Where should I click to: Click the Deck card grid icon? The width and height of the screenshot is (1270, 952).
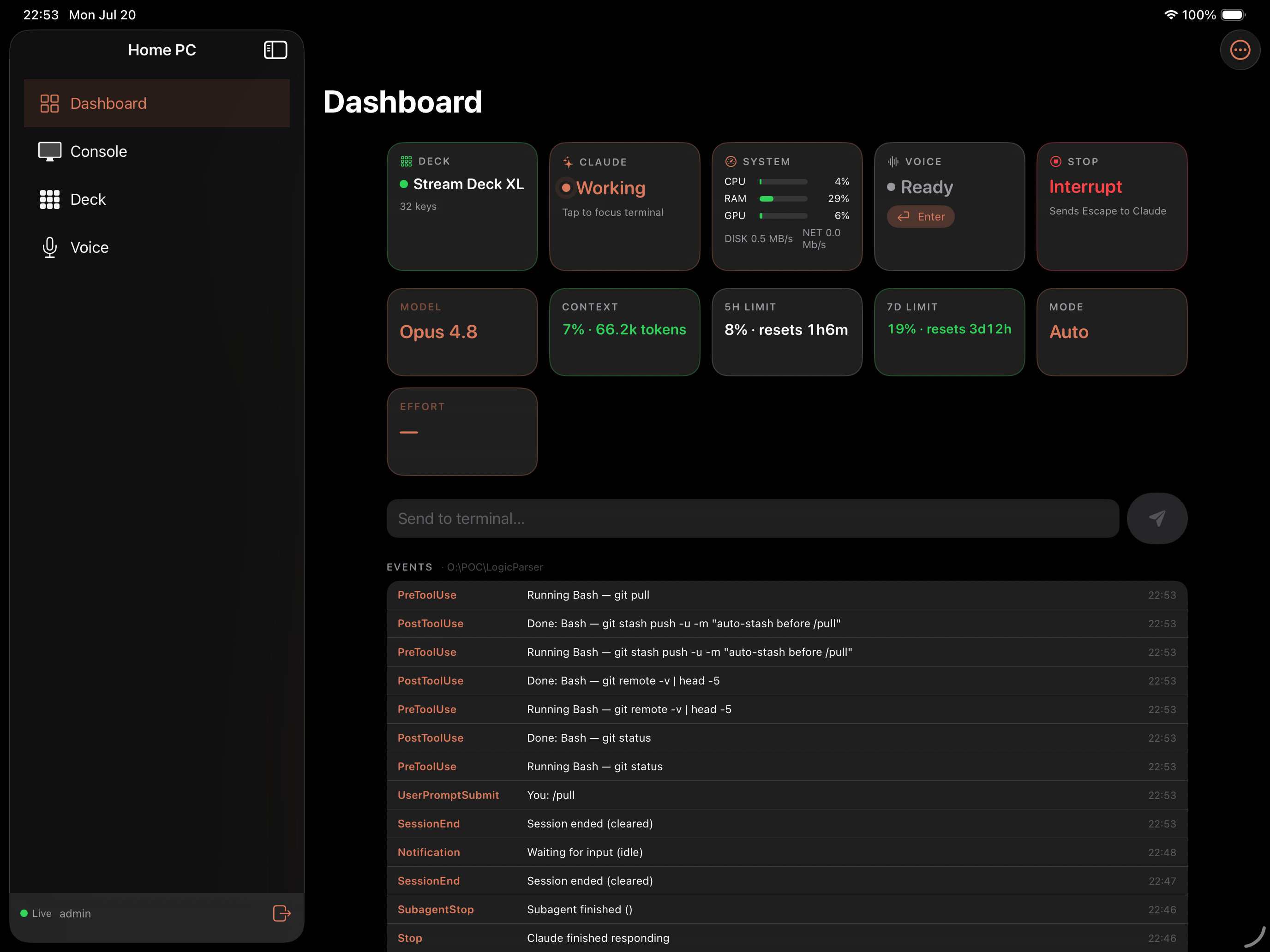(x=406, y=161)
